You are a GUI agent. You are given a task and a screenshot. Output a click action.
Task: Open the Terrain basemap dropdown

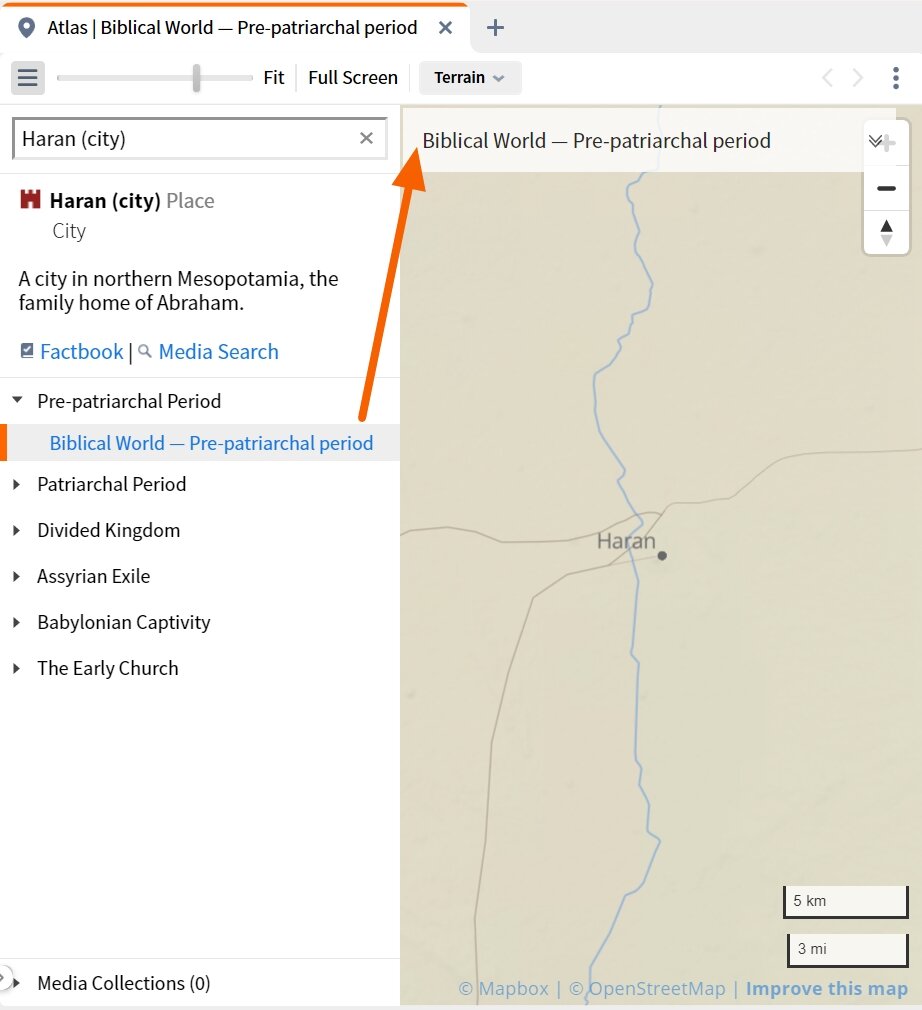[470, 77]
